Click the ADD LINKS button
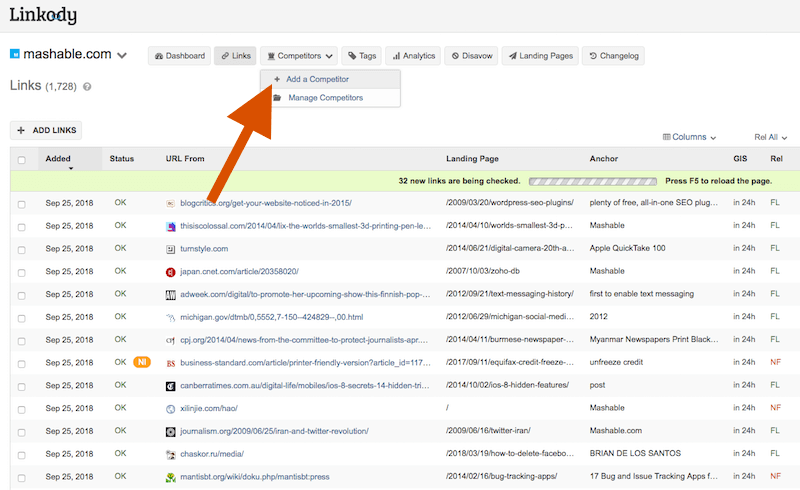 point(46,130)
